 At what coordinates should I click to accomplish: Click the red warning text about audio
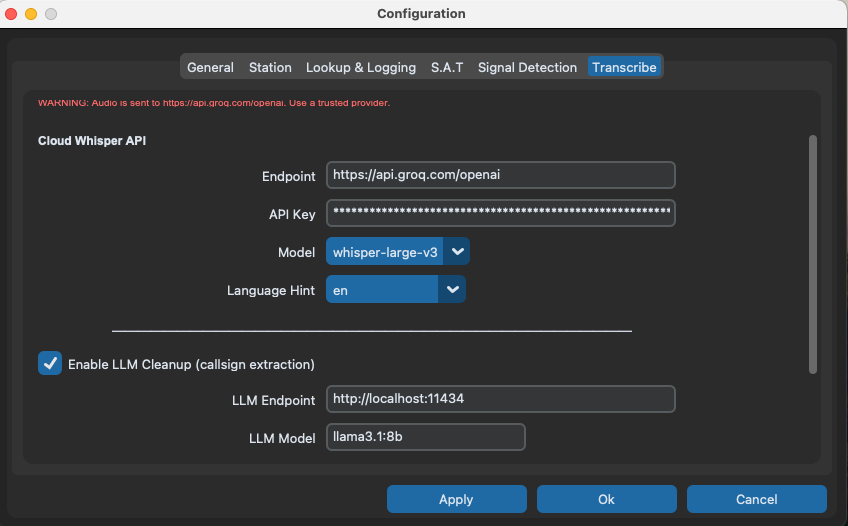pyautogui.click(x=214, y=103)
